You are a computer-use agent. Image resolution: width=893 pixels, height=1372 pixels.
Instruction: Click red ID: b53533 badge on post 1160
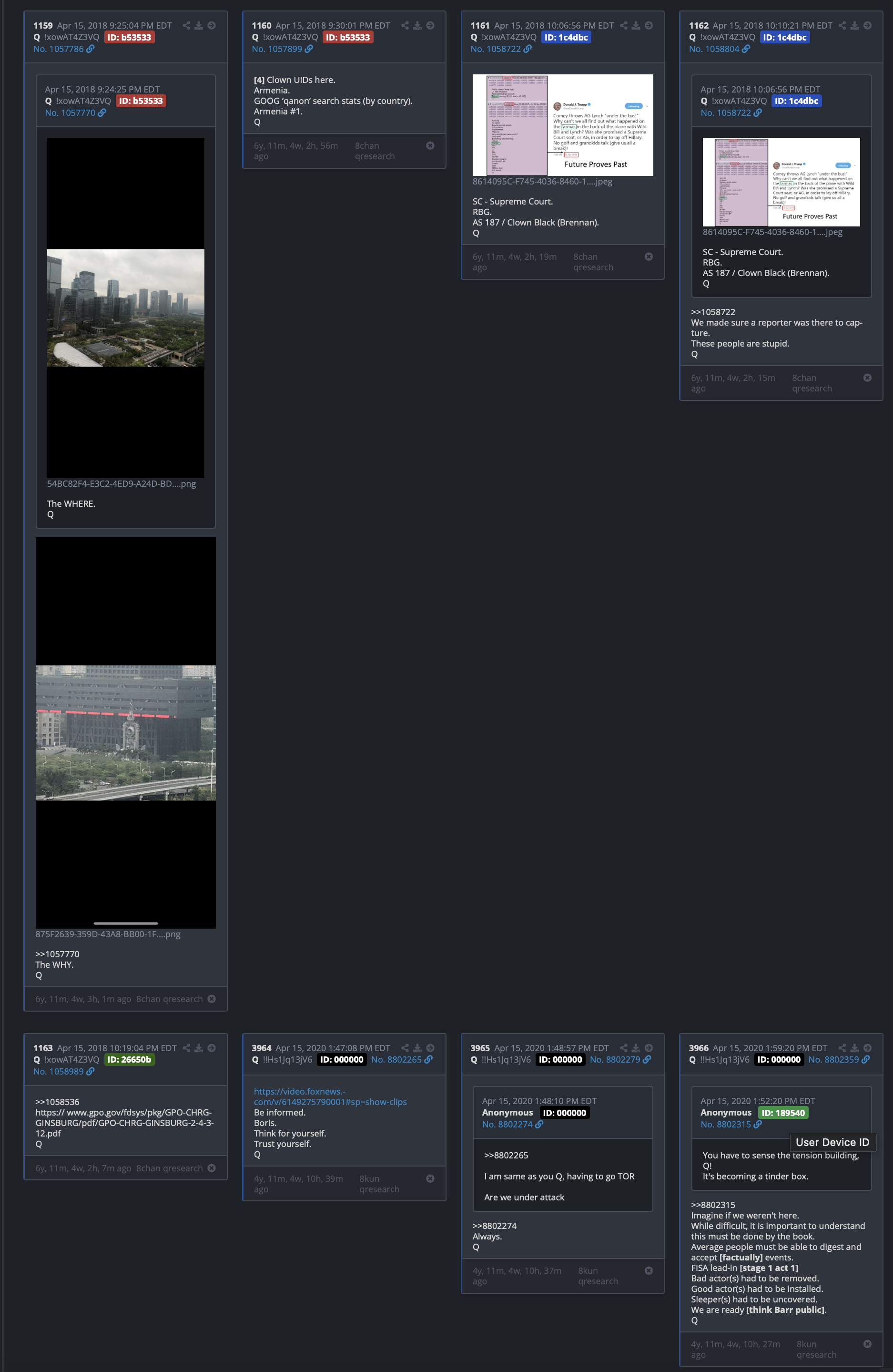tap(348, 37)
